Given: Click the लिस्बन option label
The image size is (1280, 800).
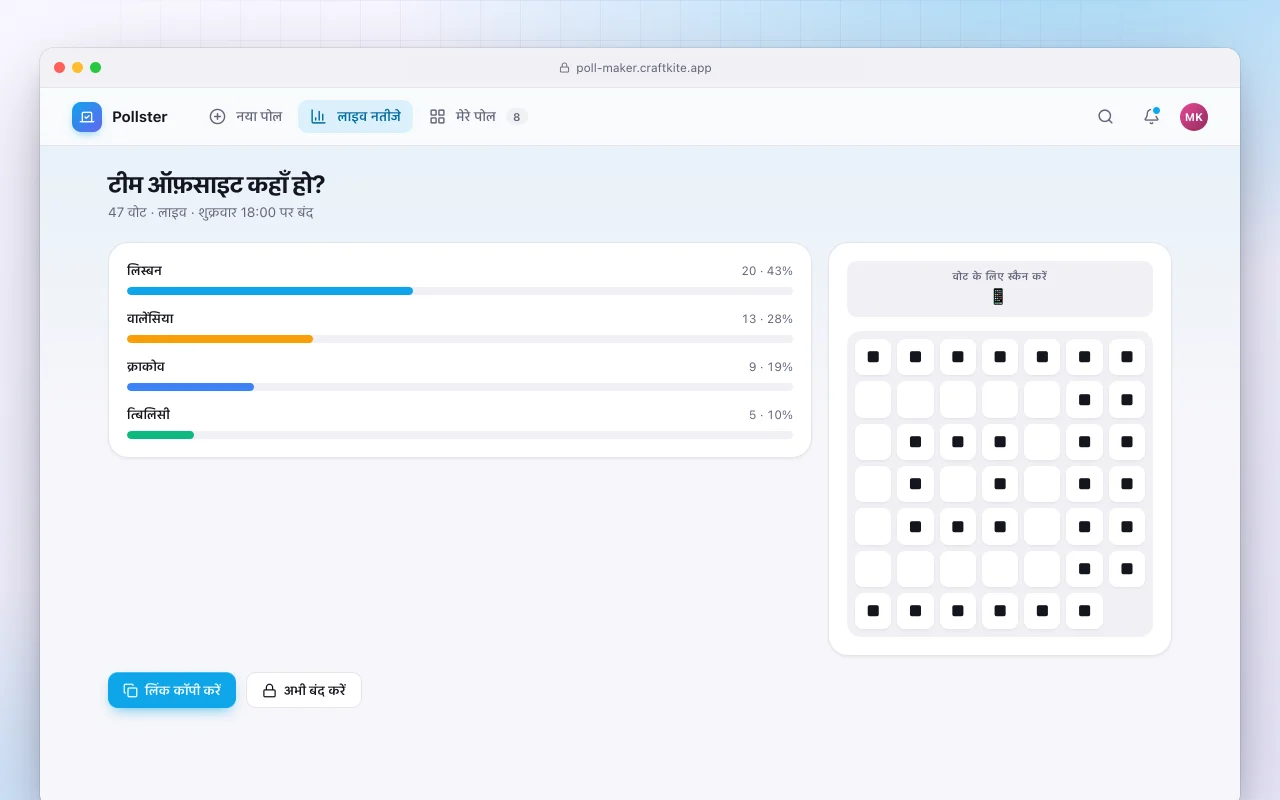Looking at the screenshot, I should 144,271.
